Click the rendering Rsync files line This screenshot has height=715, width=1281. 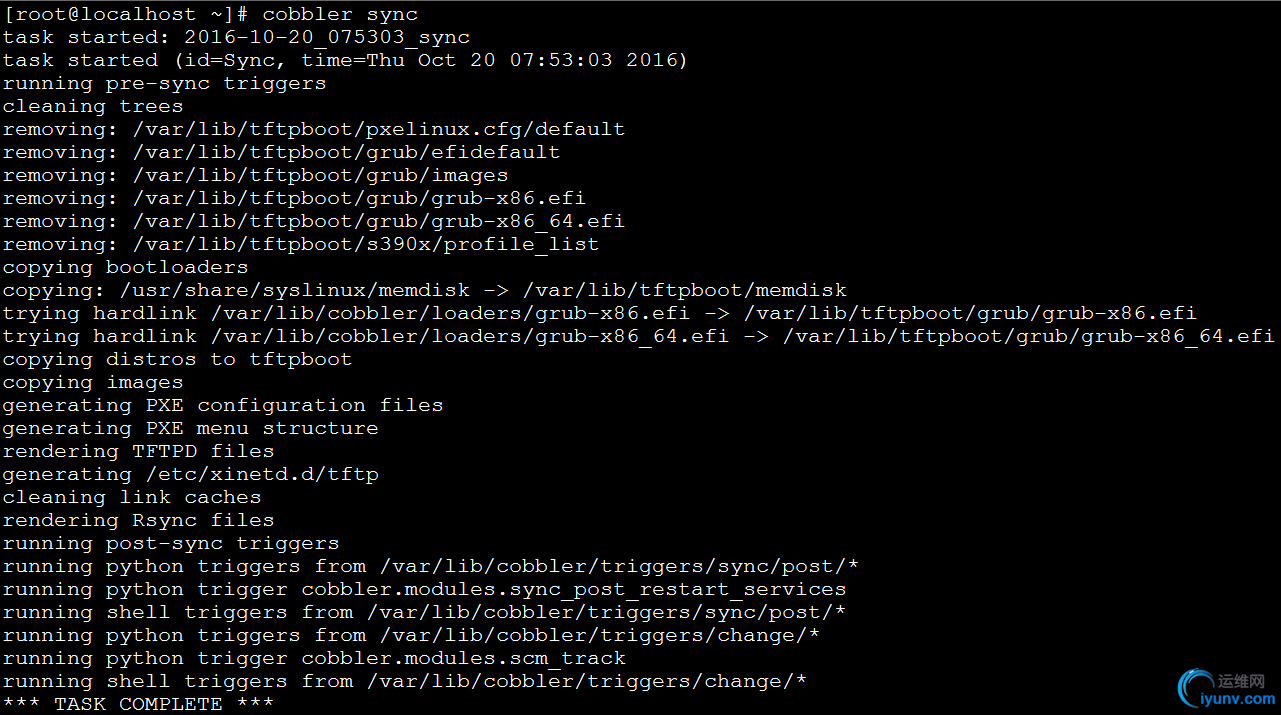[x=139, y=520]
